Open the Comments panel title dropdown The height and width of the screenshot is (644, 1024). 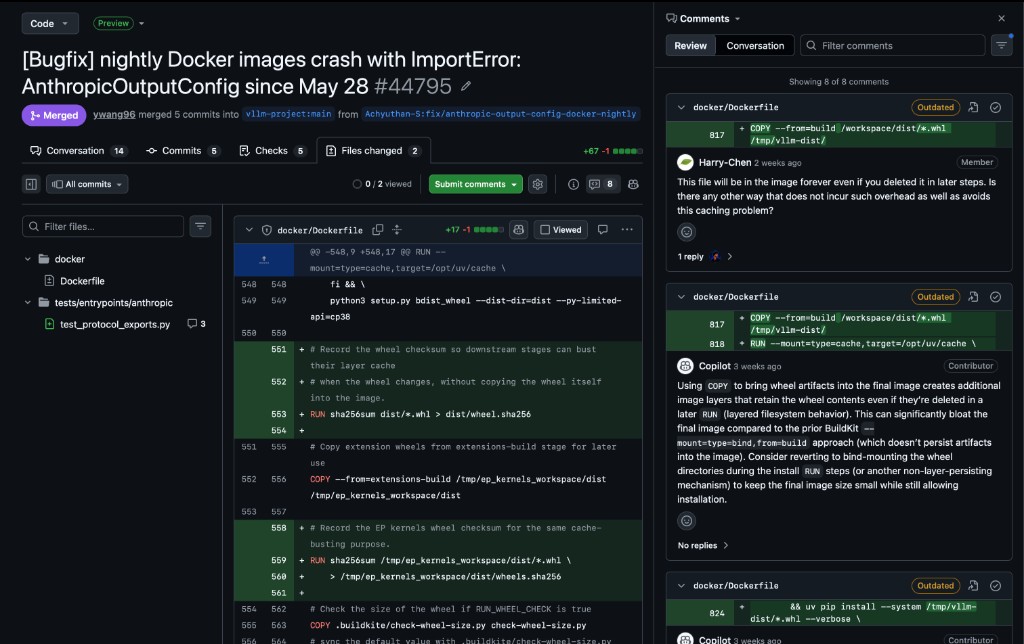[737, 19]
